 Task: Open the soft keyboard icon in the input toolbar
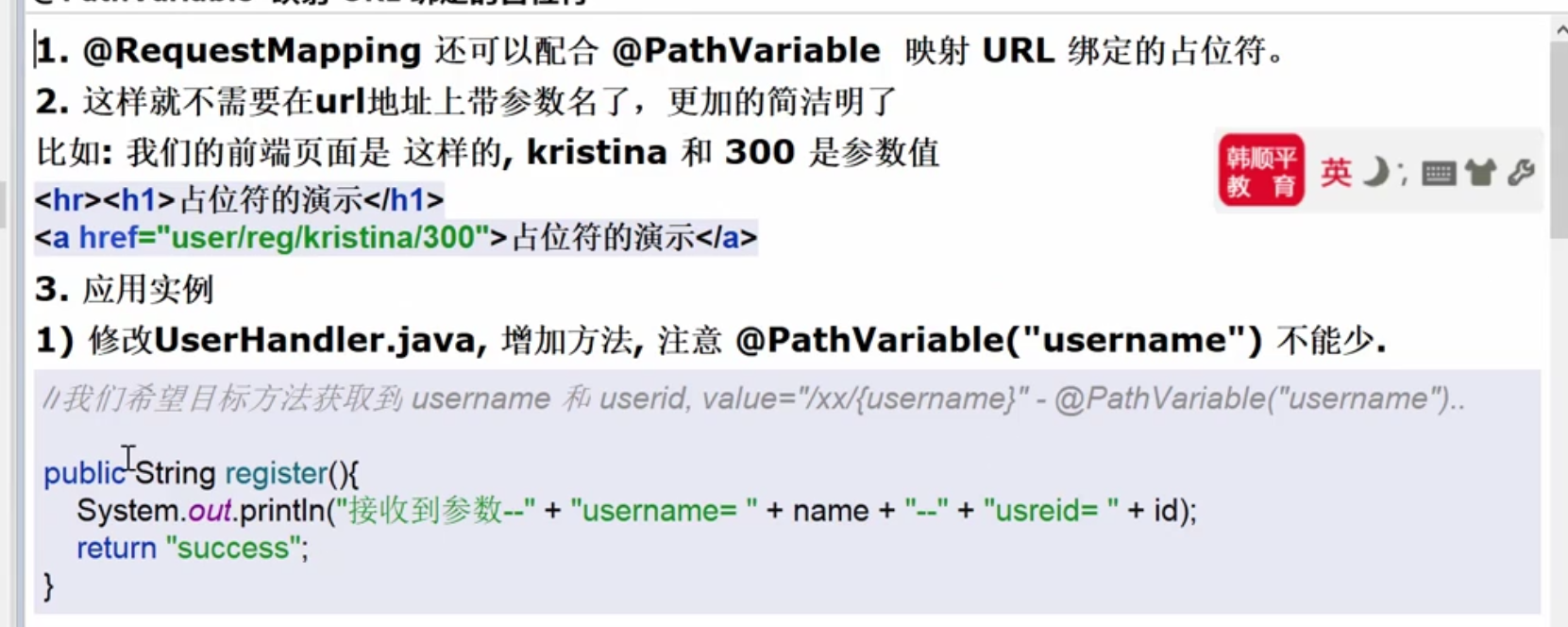click(x=1438, y=174)
